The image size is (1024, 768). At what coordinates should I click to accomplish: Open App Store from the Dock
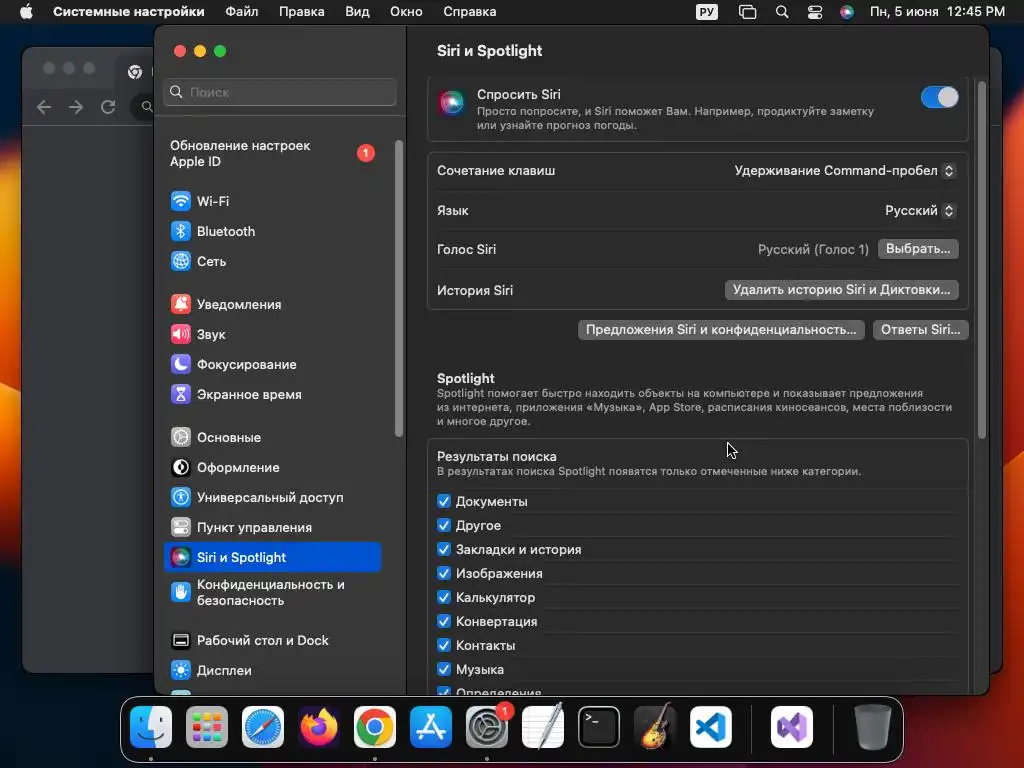(431, 727)
